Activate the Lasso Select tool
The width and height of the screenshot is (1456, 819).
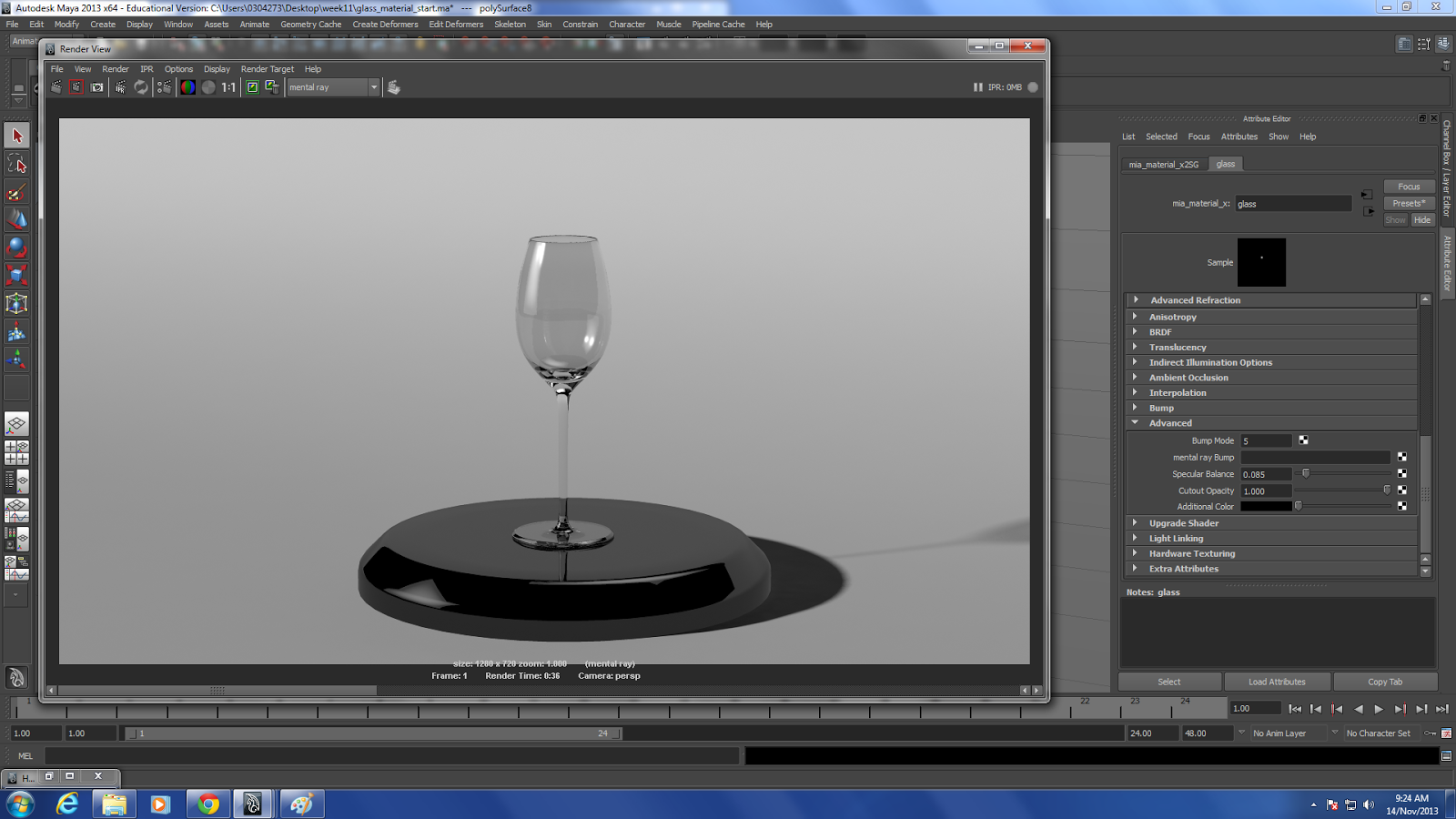(x=16, y=164)
